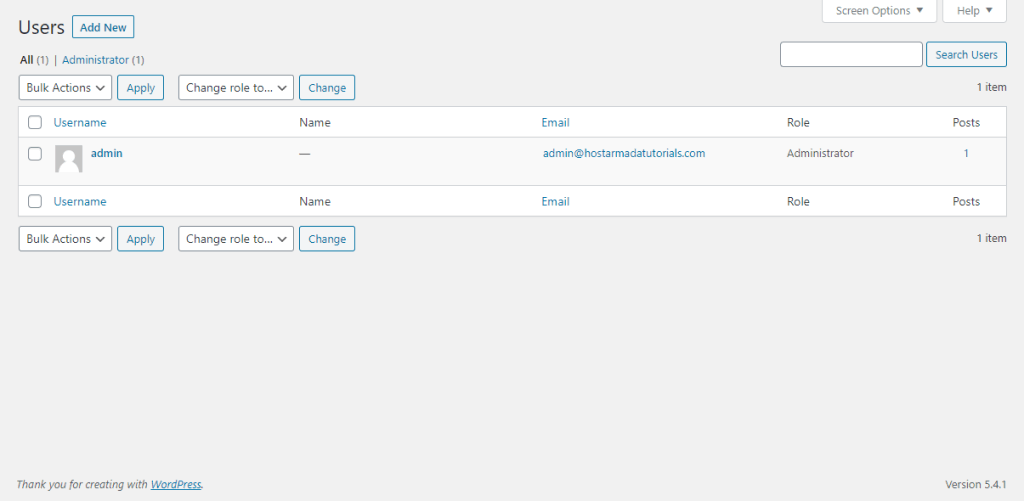The image size is (1024, 501).
Task: Tick the select-all checkbox in the table header
Action: coord(35,122)
